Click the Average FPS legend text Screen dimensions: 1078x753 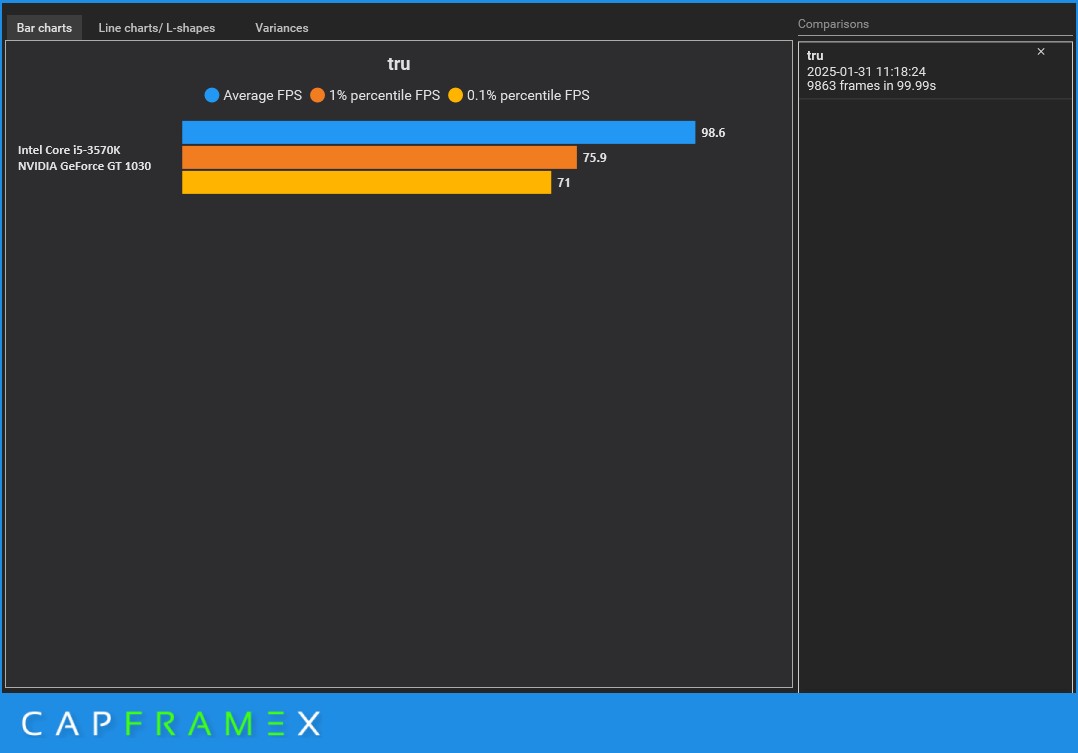coord(263,96)
